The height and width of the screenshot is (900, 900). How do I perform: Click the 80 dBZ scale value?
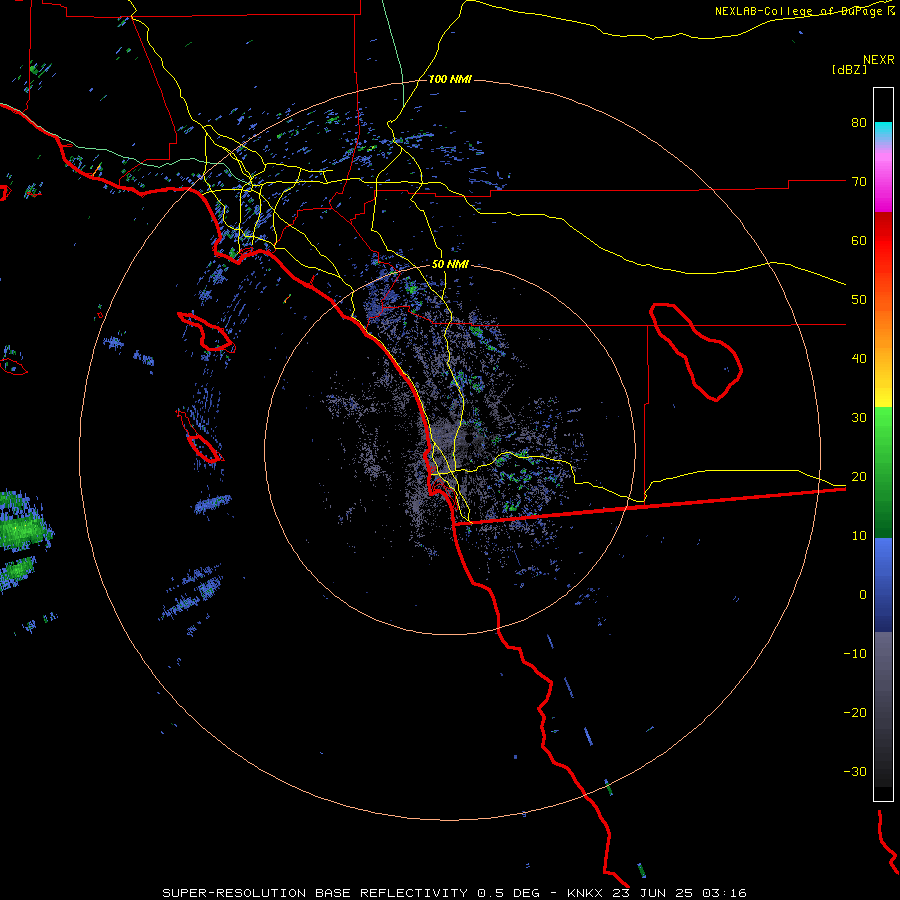coord(859,123)
